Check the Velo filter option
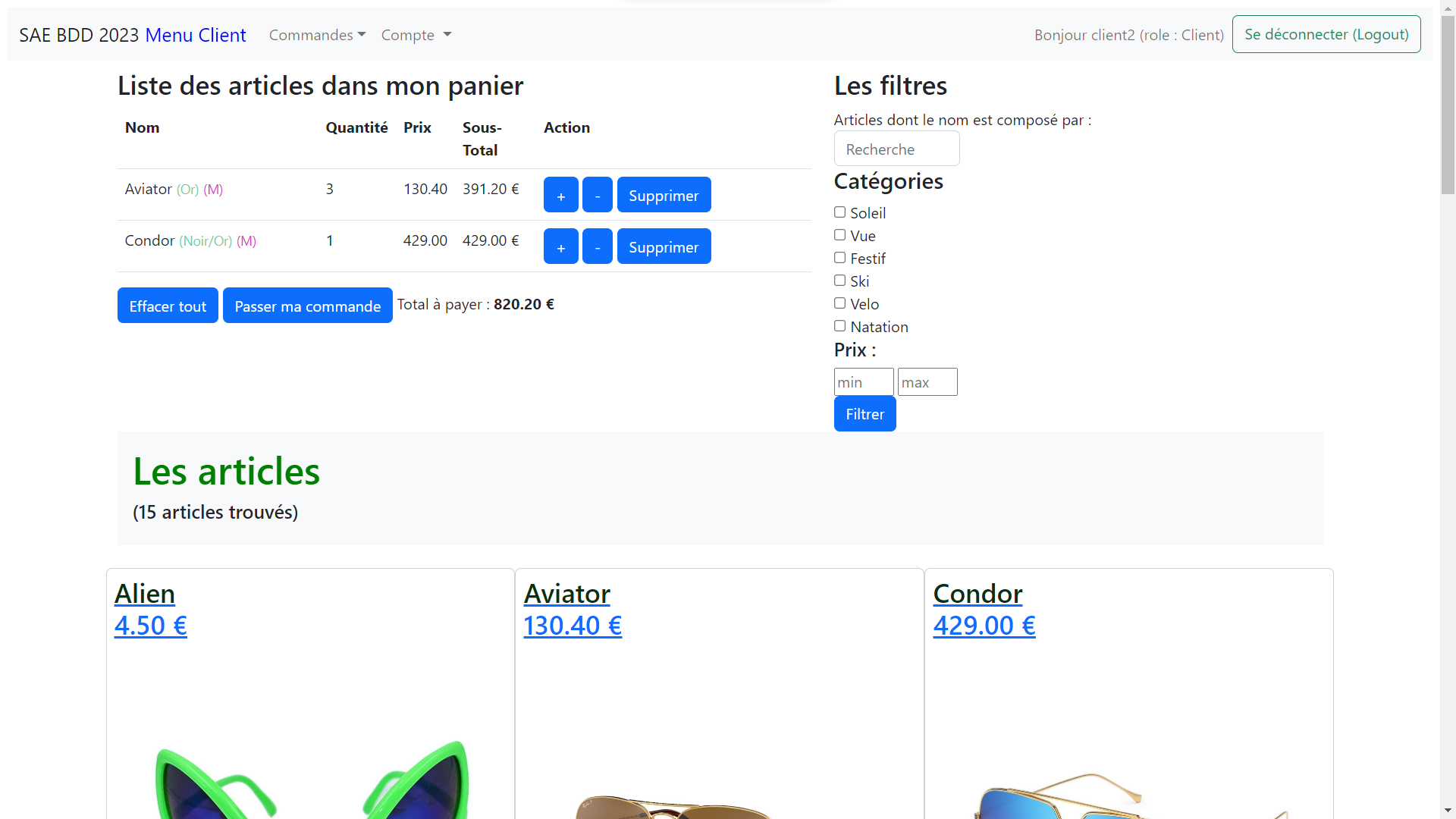 839,303
